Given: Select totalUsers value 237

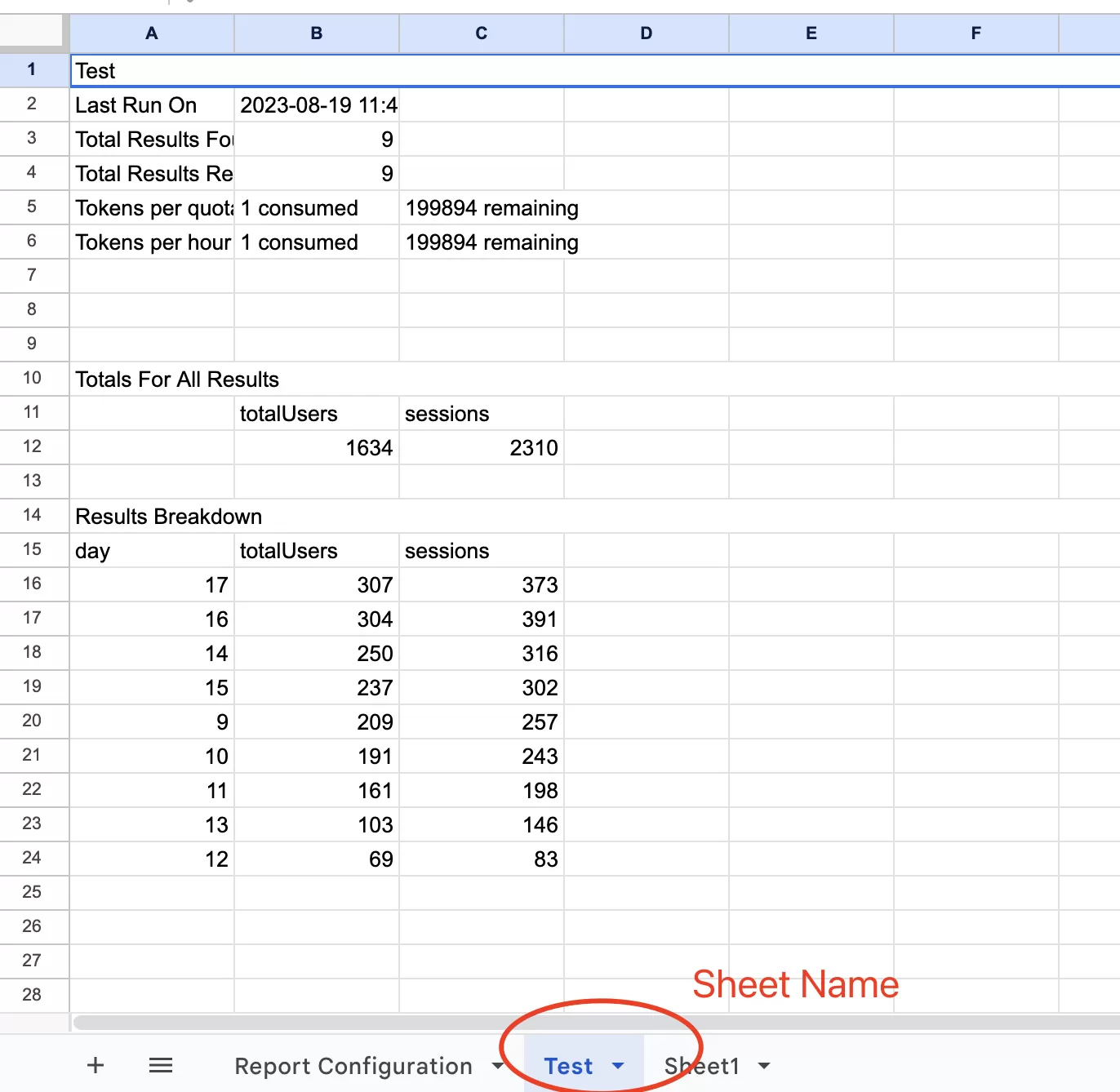Looking at the screenshot, I should (x=317, y=688).
